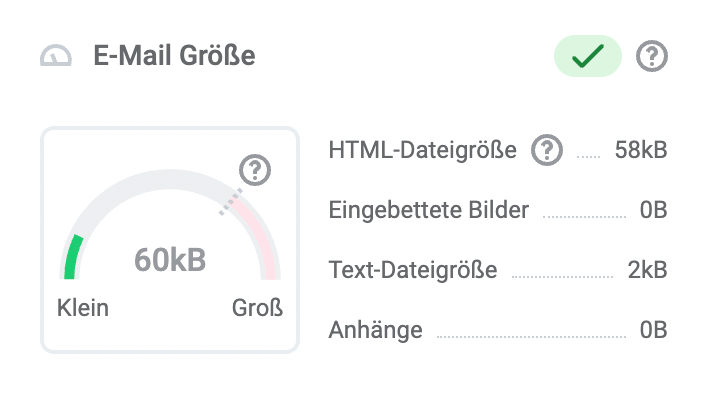Select the 2kB text file size value
The width and height of the screenshot is (714, 412).
647,270
